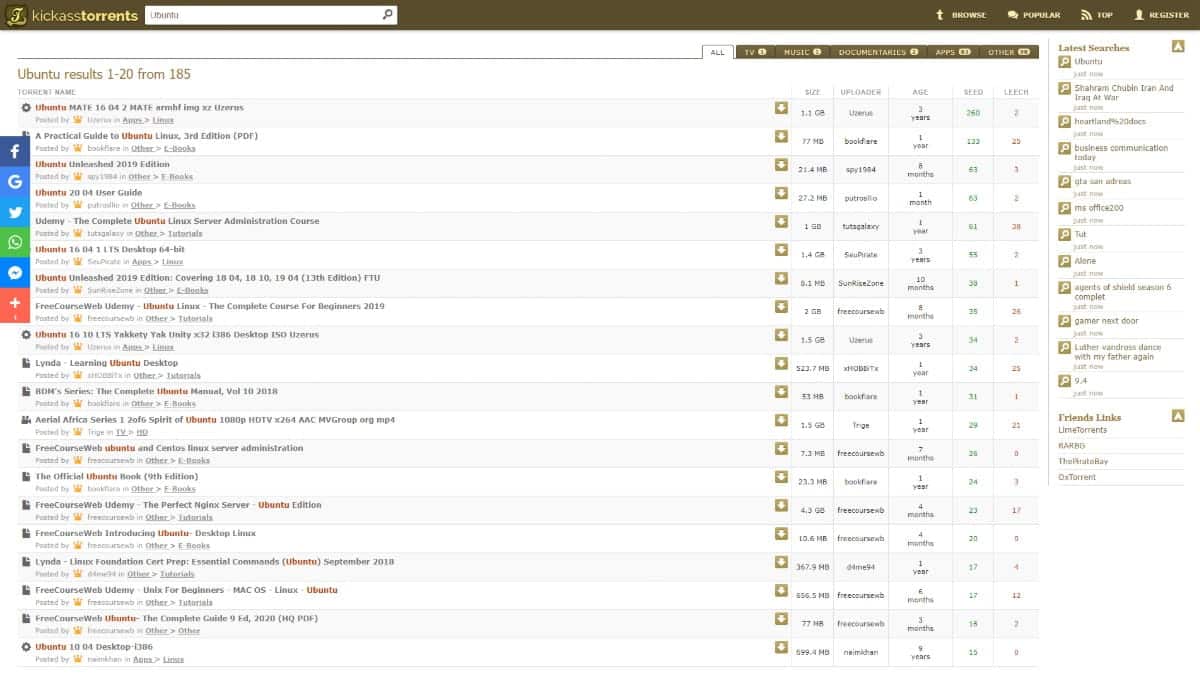Open the Ubuntu Unleashed 2019 Edition torrent link
The width and height of the screenshot is (1200, 675).
pyautogui.click(x=101, y=164)
